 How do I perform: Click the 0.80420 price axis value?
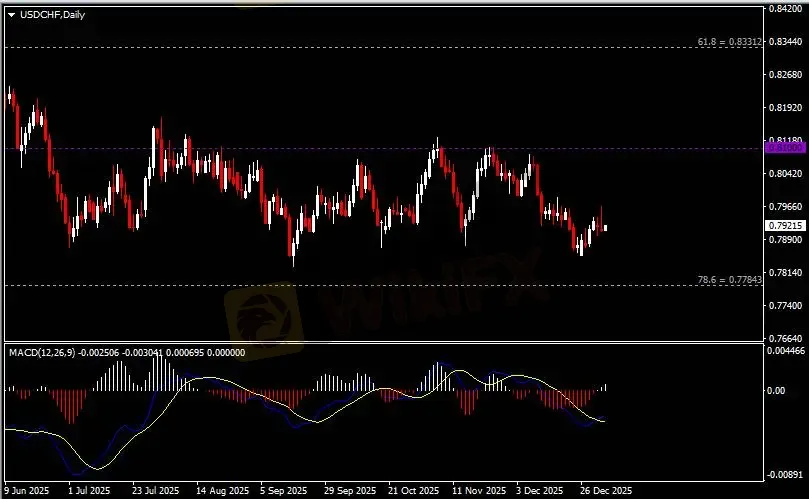point(785,174)
